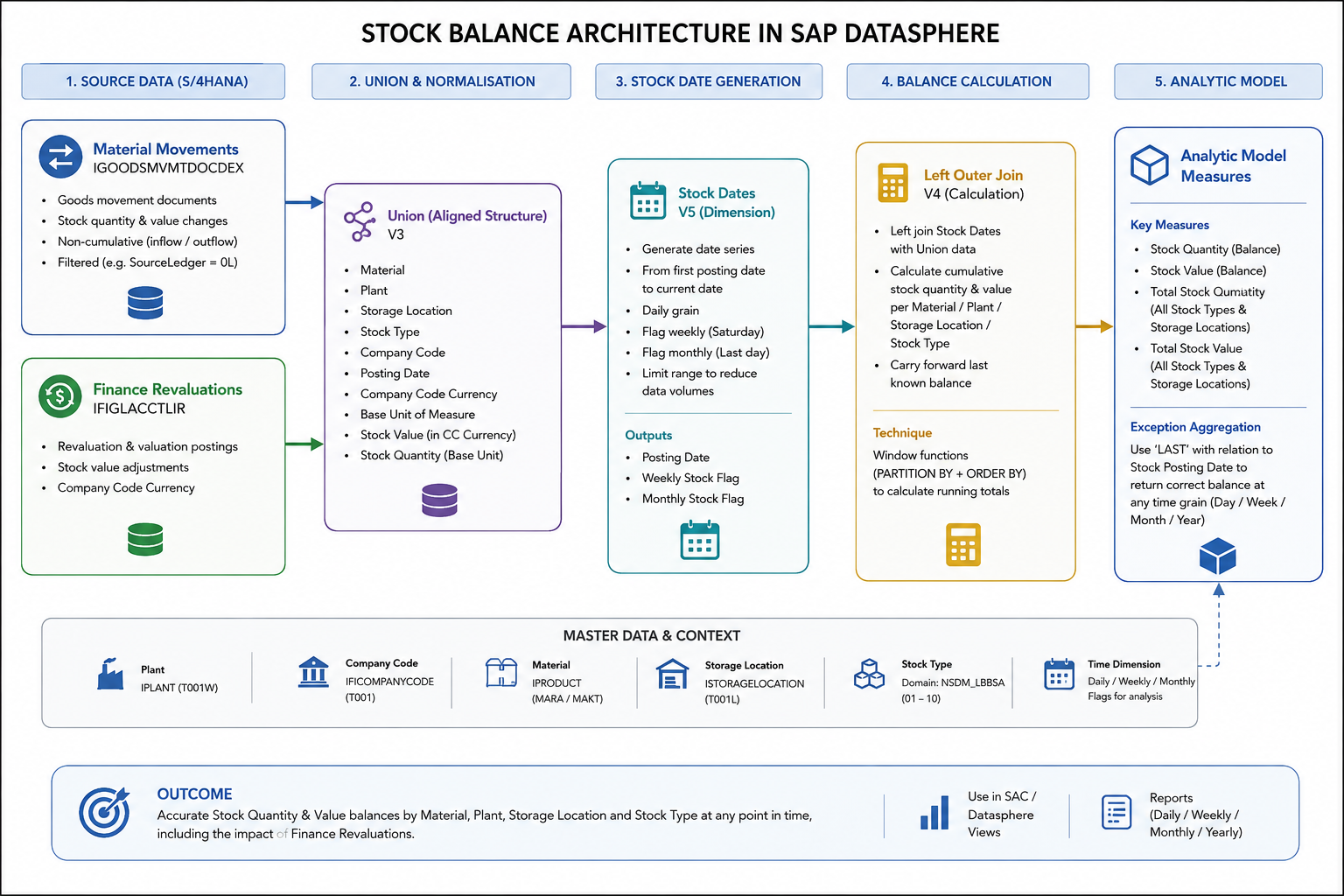Click the Exception Aggregation subheading

[x=1195, y=427]
